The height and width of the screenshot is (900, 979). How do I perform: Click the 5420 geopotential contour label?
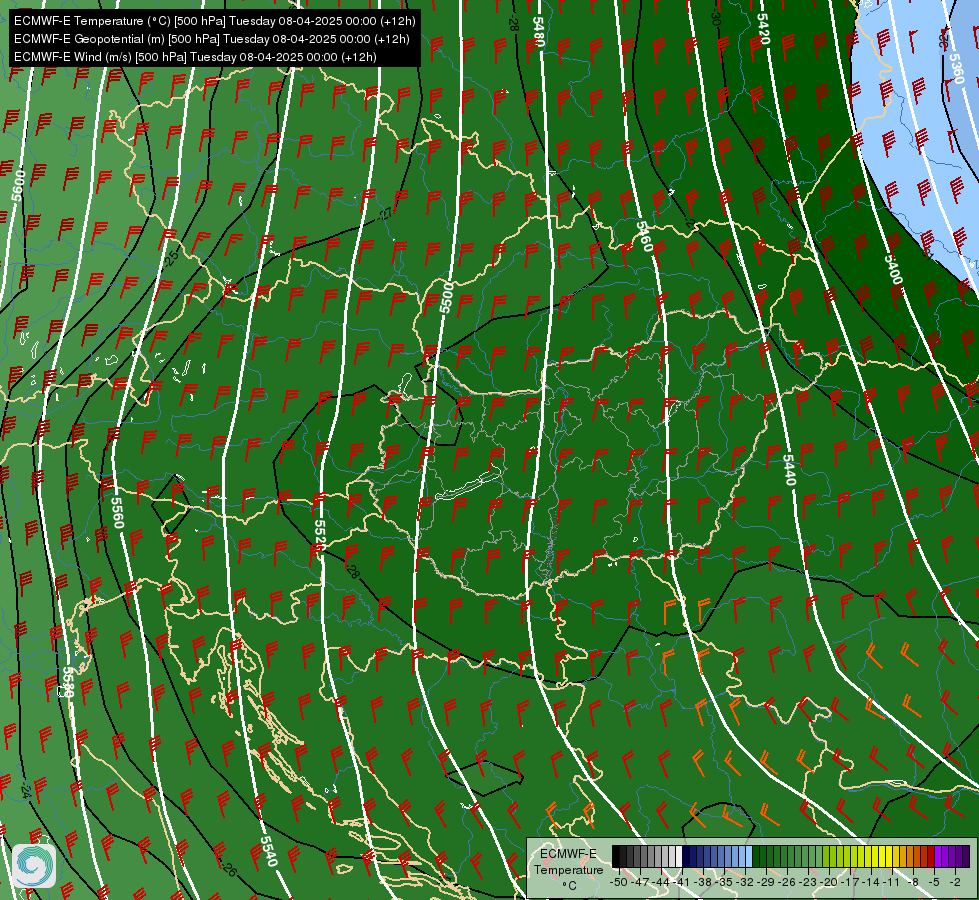pos(763,29)
